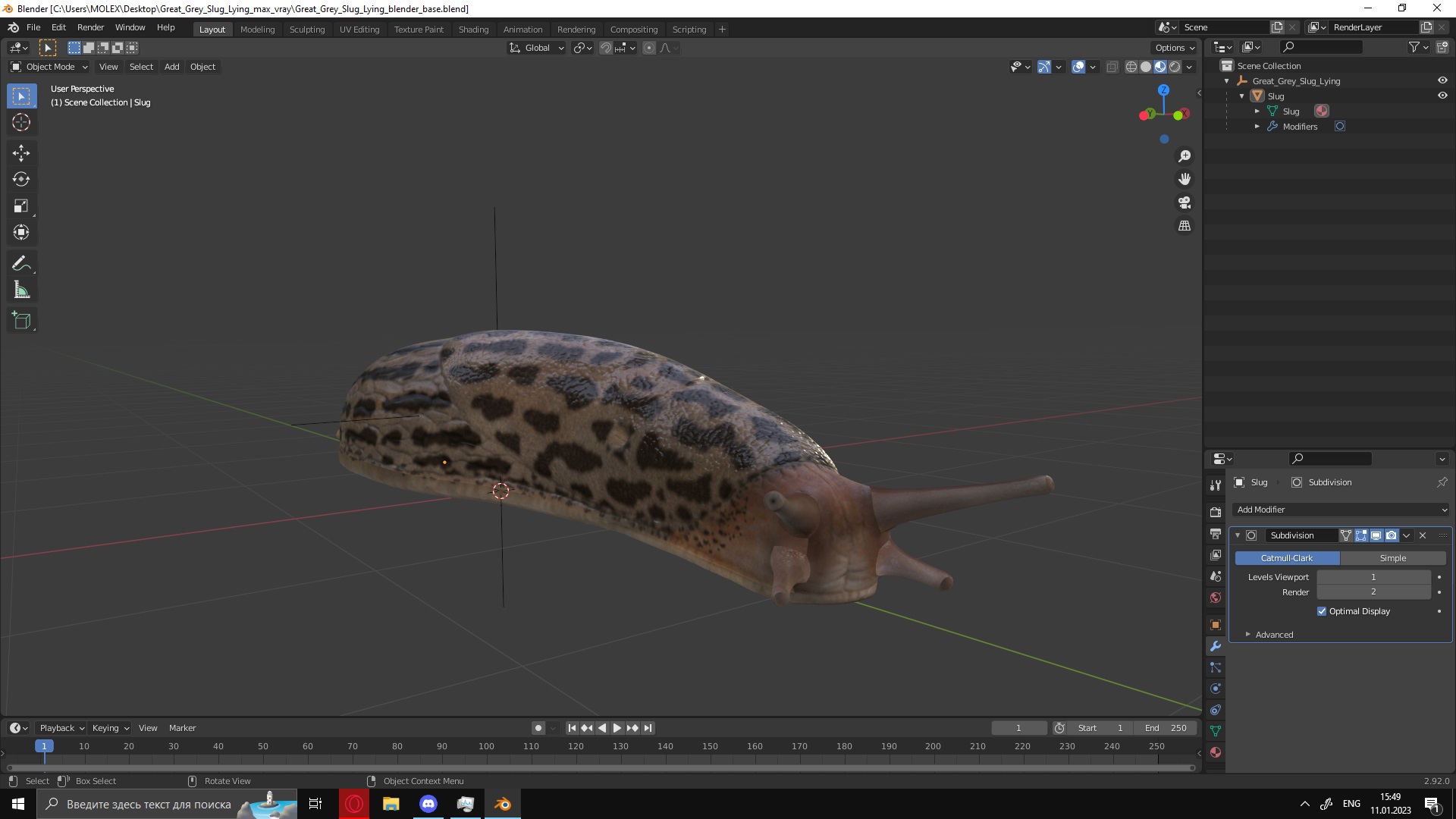Screen dimensions: 1456x819
Task: Open the Render menu
Action: [90, 27]
